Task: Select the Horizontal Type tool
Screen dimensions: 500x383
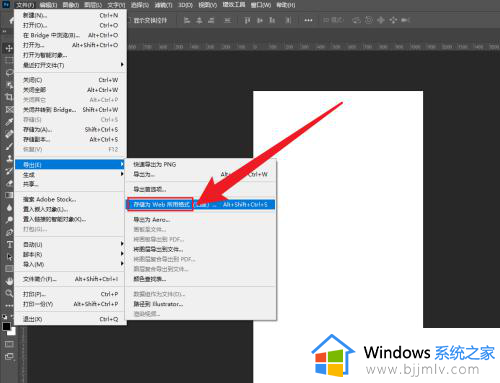Action: click(x=9, y=245)
